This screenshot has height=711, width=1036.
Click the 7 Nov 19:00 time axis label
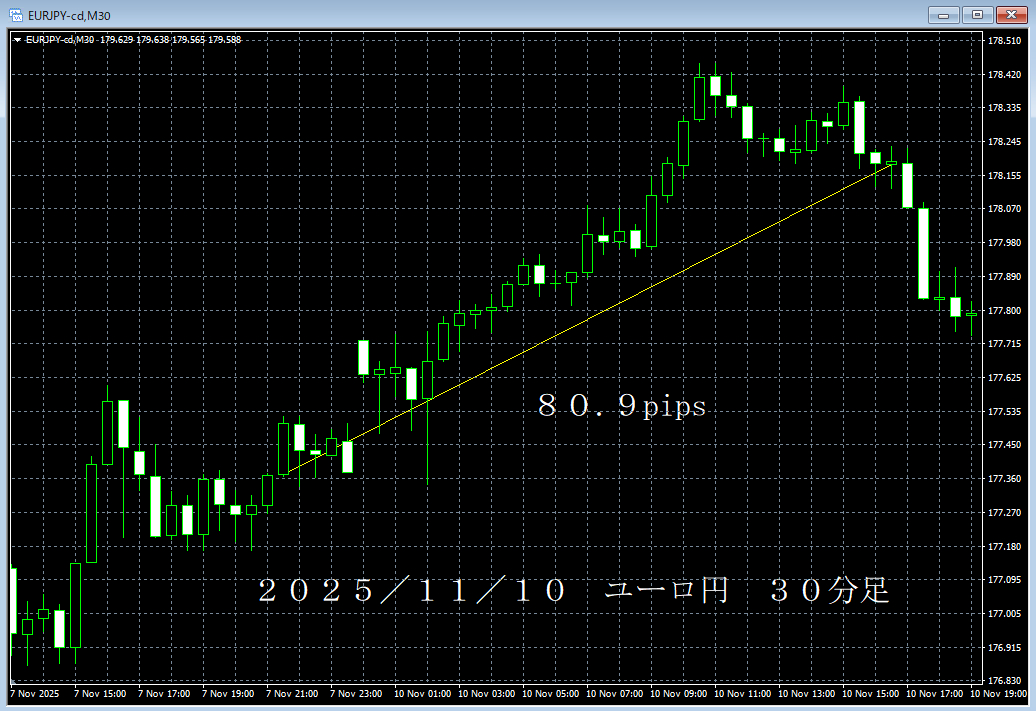tap(228, 694)
